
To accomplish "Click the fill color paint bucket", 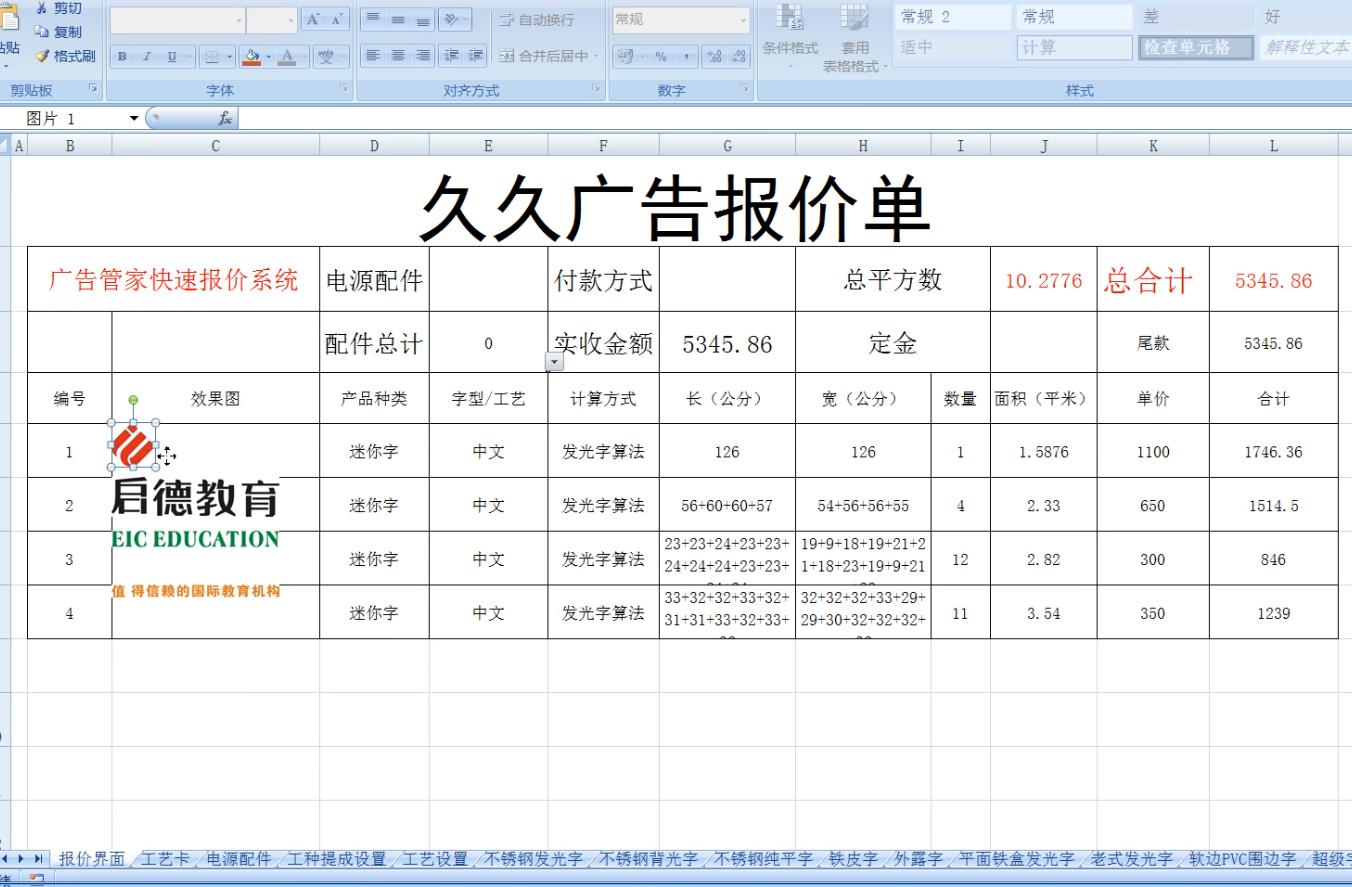I will [251, 57].
